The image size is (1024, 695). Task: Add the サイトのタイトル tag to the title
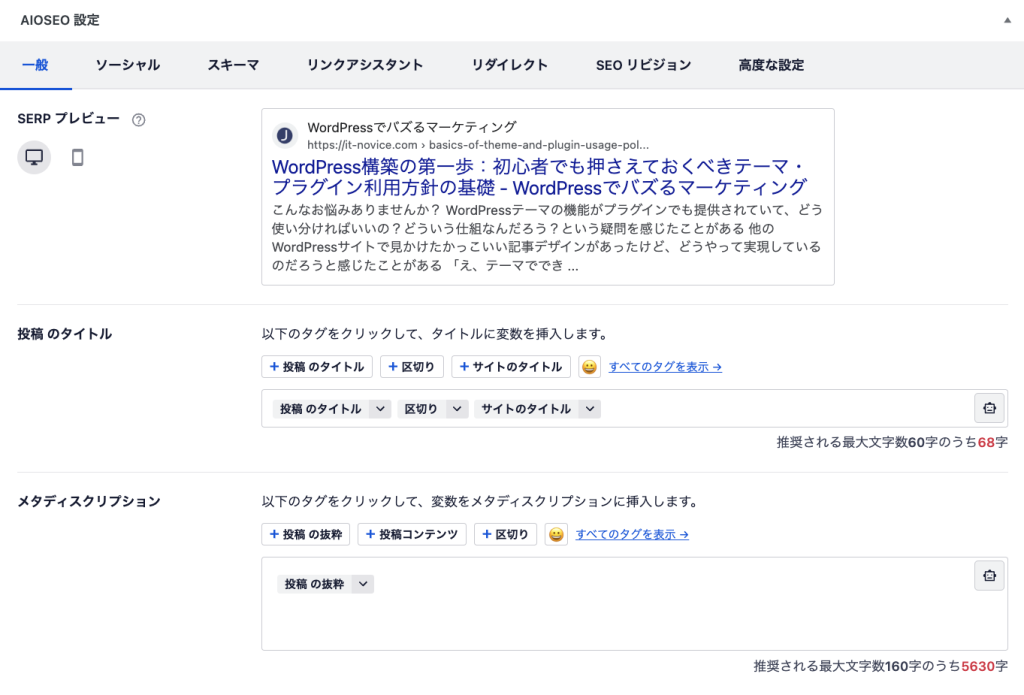(510, 366)
